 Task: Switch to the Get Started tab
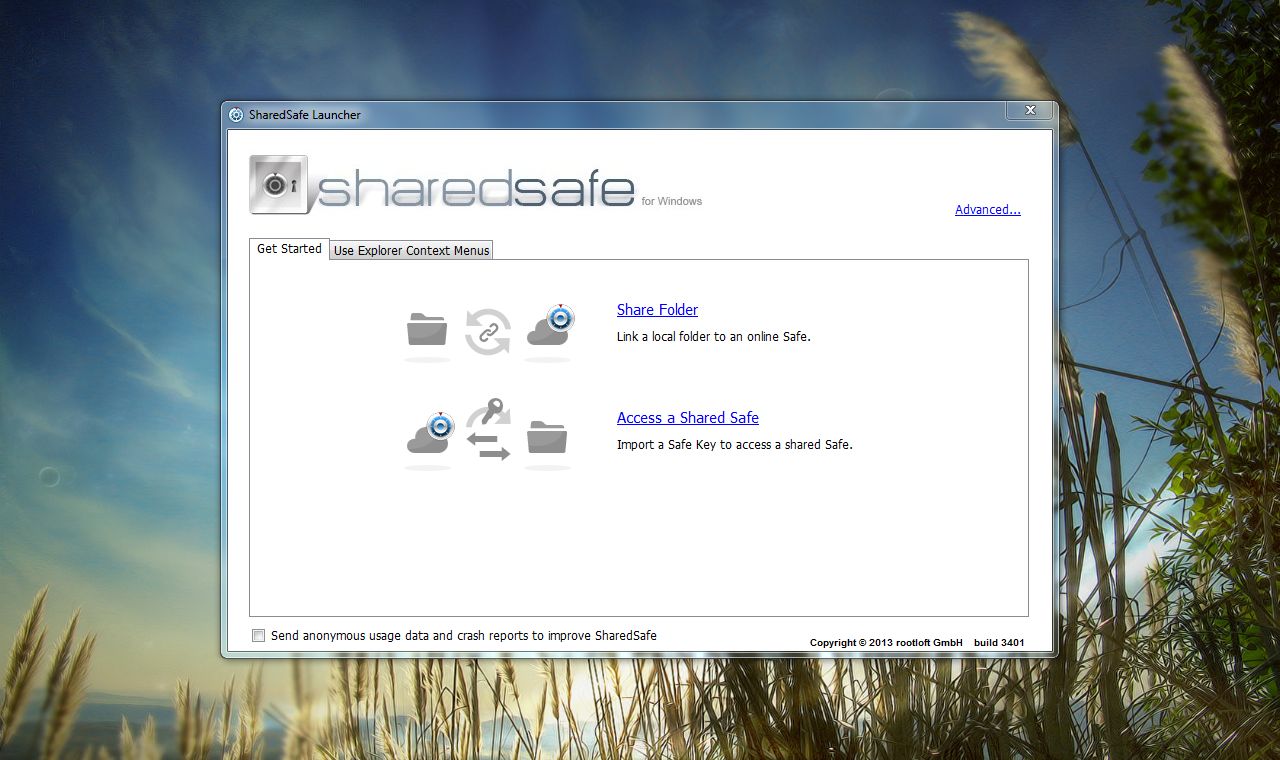click(289, 249)
